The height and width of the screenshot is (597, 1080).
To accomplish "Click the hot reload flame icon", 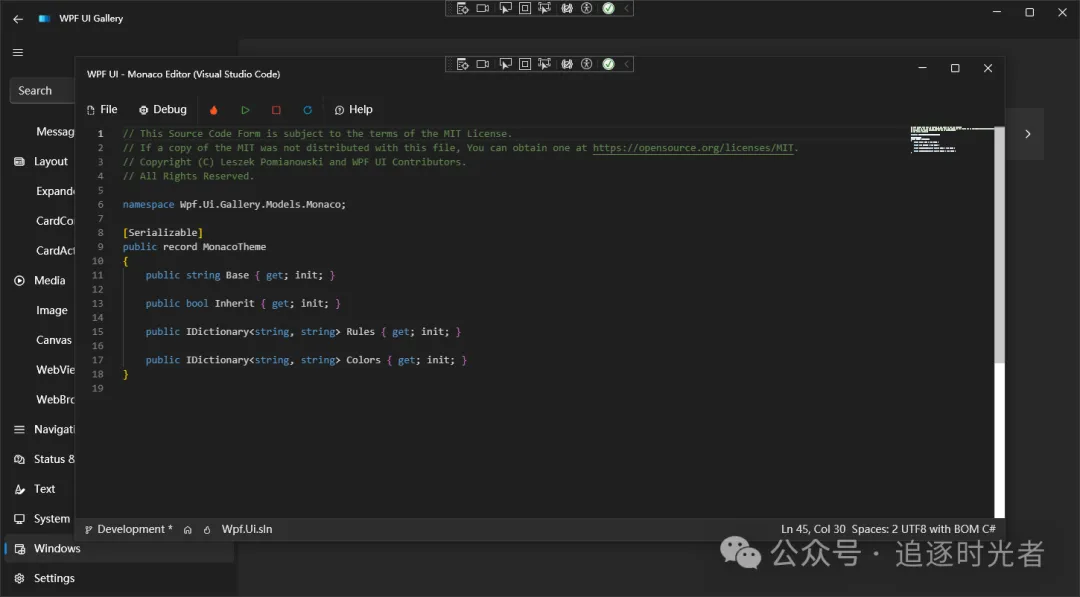I will tap(214, 110).
